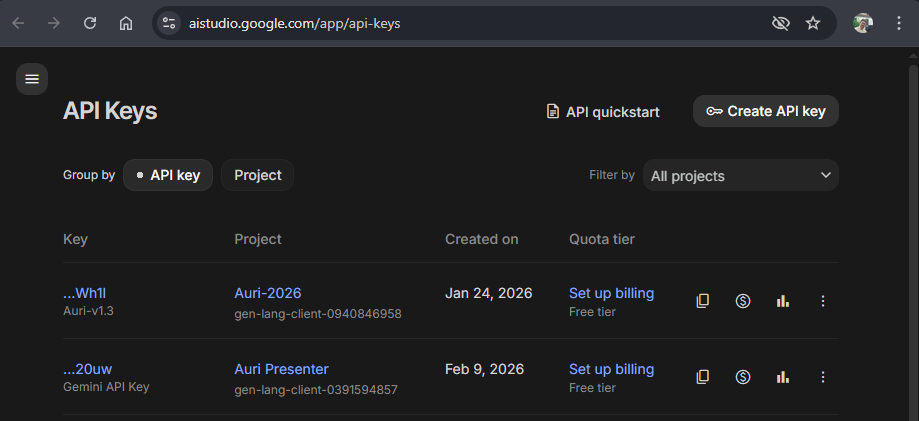Open the hamburger navigation menu
Screen dimensions: 919x421
32,79
